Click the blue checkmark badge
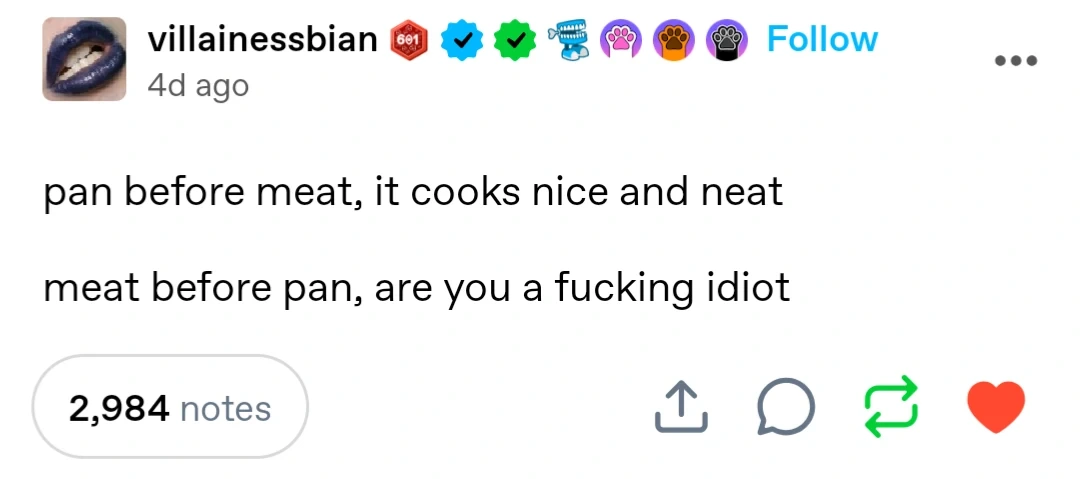This screenshot has height=479, width=1080. [x=462, y=40]
